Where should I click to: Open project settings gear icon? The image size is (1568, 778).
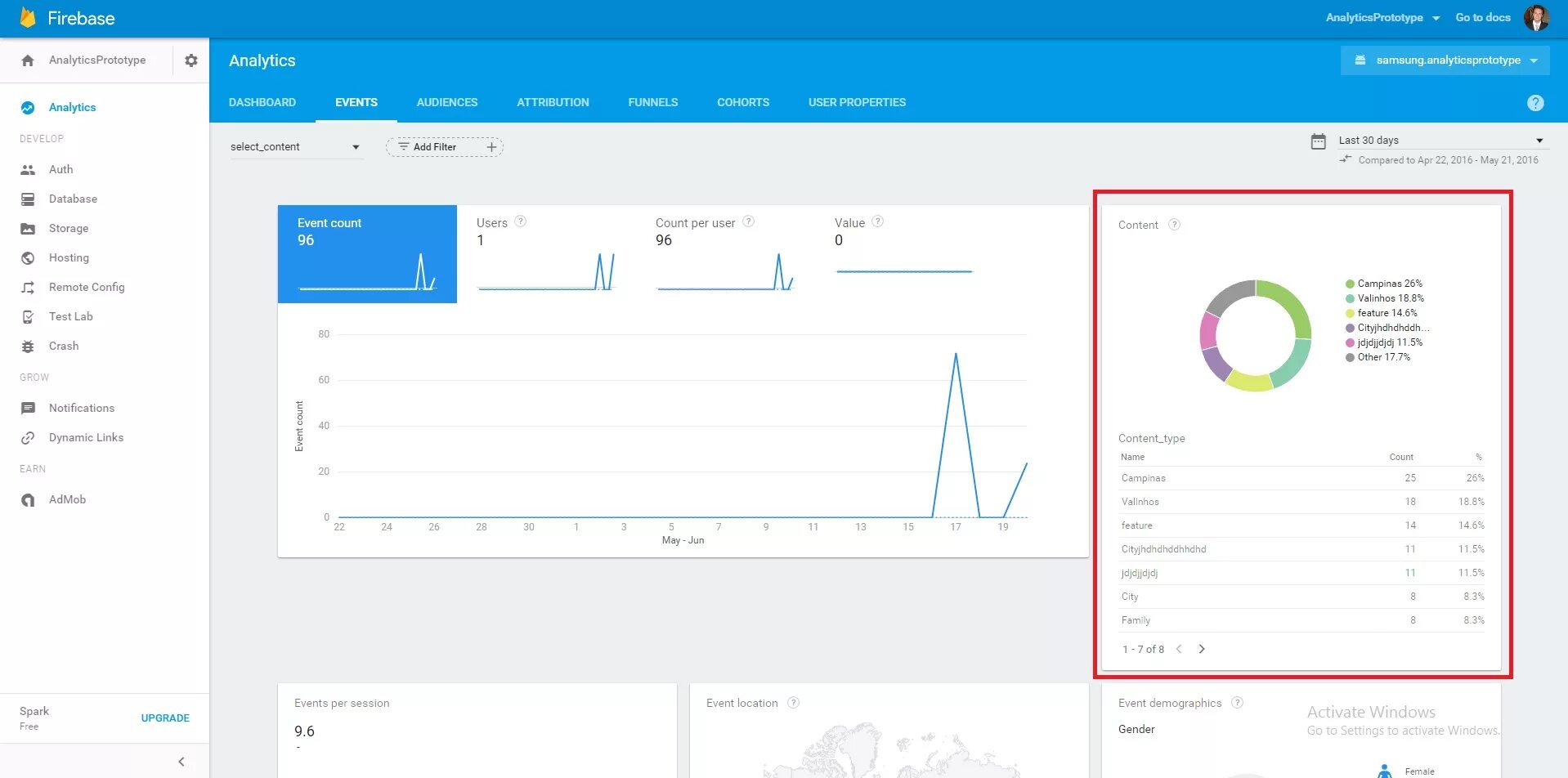(x=191, y=60)
